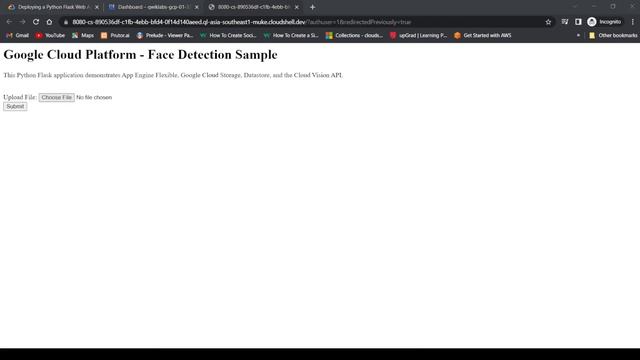
Task: Open the Prutor.ai bookmark
Action: click(x=115, y=36)
